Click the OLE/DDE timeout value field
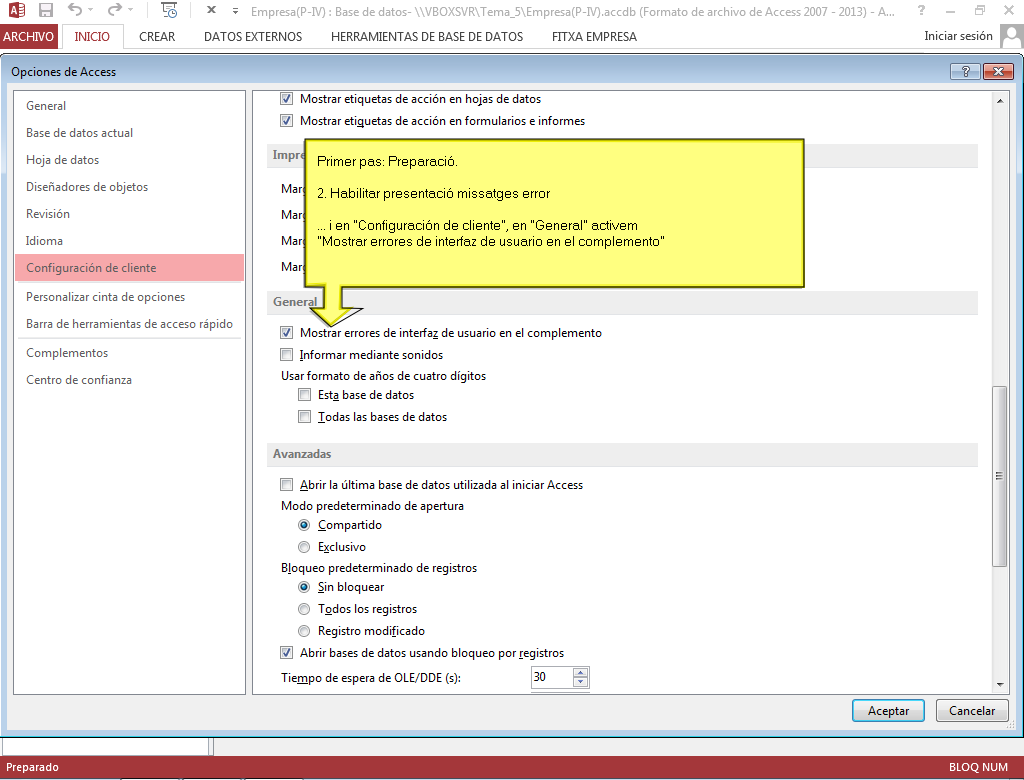Viewport: 1024px width, 780px height. (x=552, y=677)
